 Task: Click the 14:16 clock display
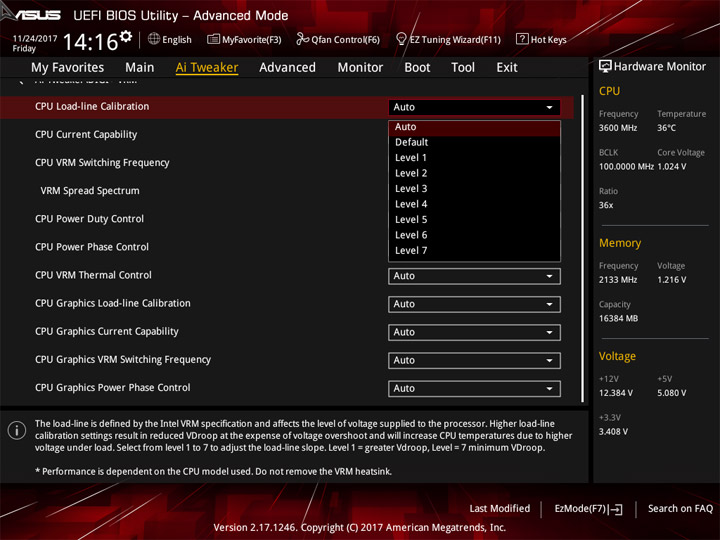pyautogui.click(x=90, y=42)
